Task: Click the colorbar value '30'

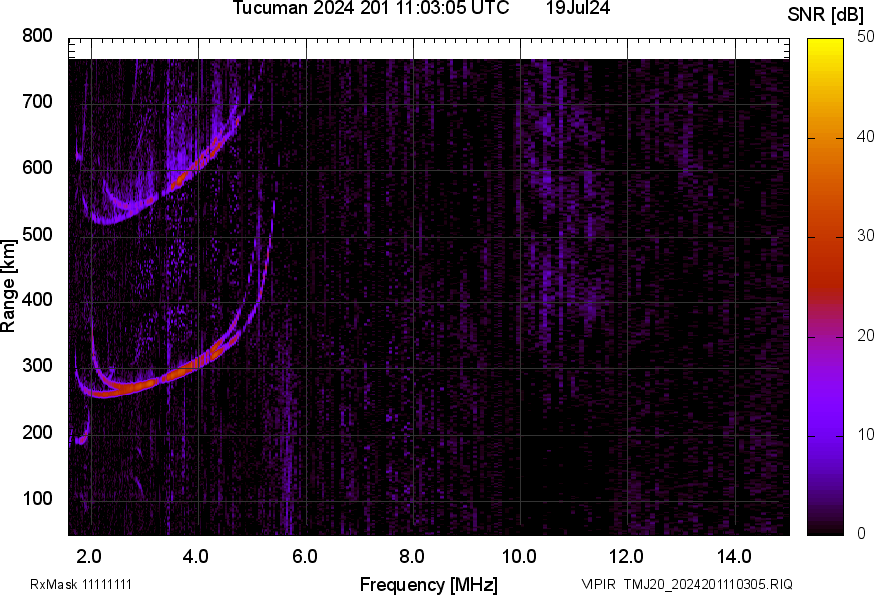Action: [x=865, y=236]
